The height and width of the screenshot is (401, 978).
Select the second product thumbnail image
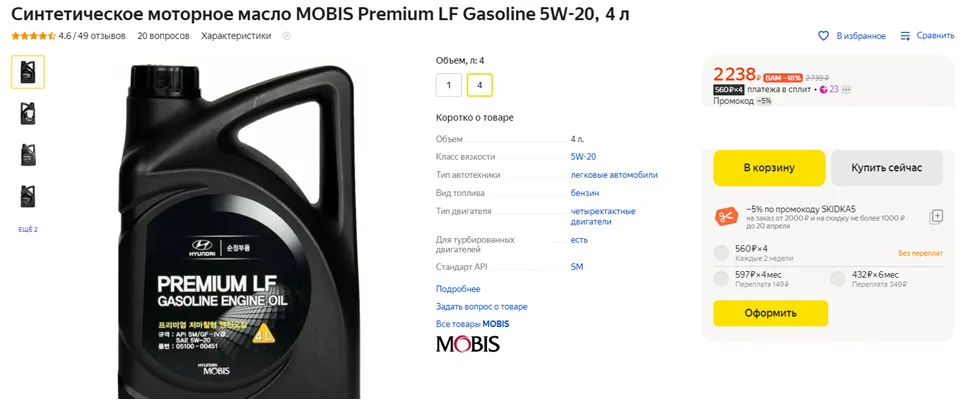coord(28,114)
